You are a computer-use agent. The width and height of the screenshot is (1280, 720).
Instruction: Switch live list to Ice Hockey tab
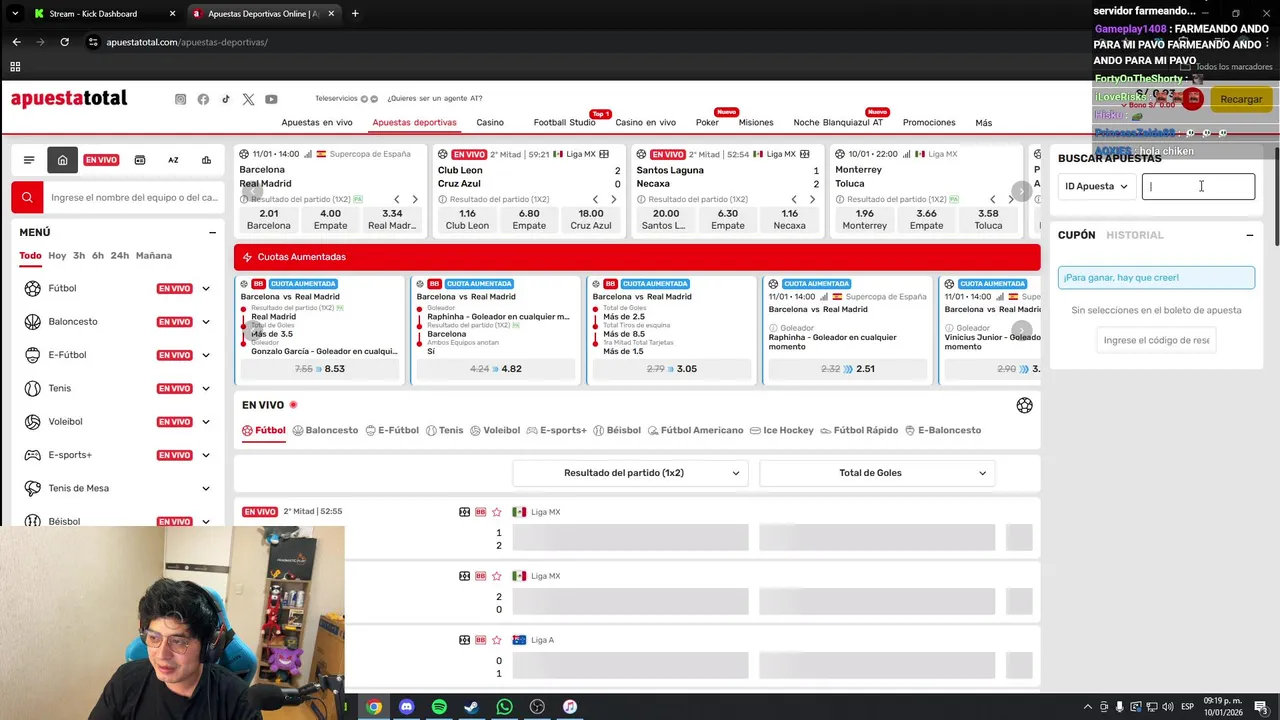click(782, 430)
